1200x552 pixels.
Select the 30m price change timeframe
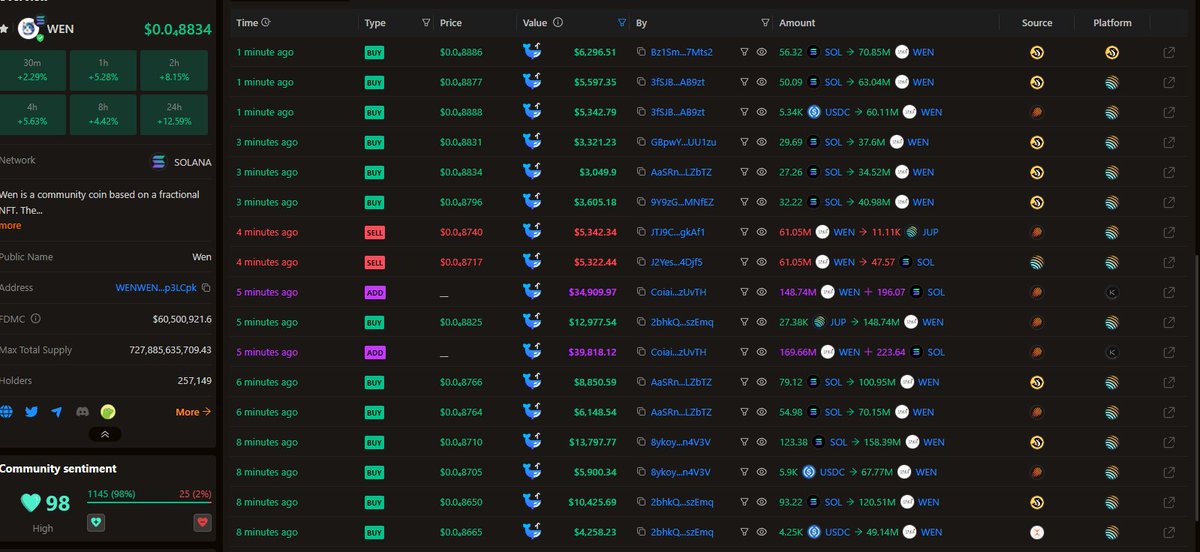(x=34, y=70)
